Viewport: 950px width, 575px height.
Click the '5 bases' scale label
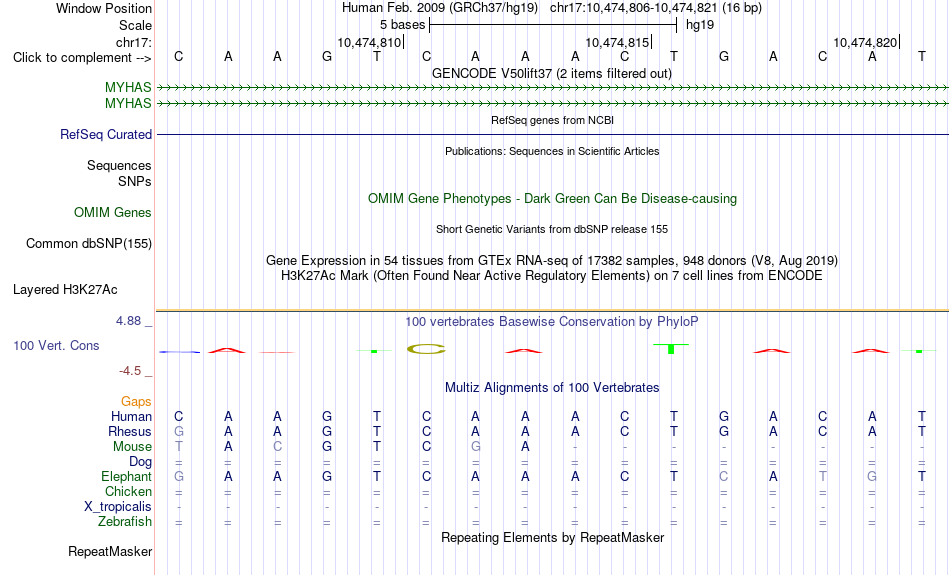point(402,25)
